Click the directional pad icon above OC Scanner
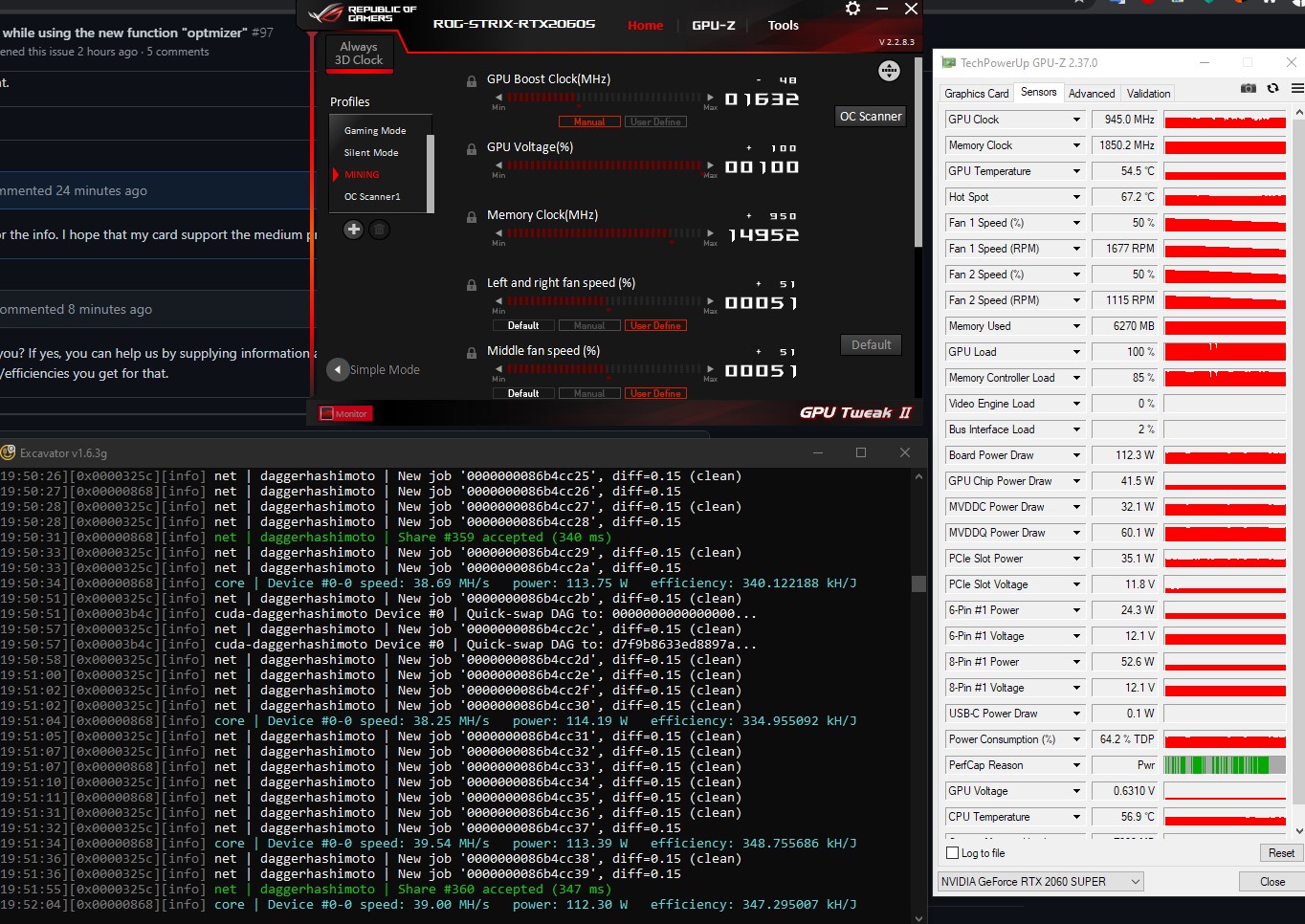 click(x=889, y=70)
